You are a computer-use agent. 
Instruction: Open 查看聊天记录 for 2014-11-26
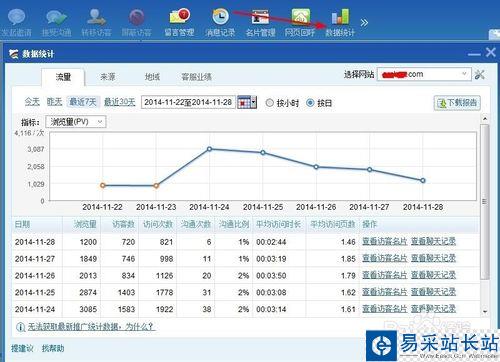(x=433, y=275)
